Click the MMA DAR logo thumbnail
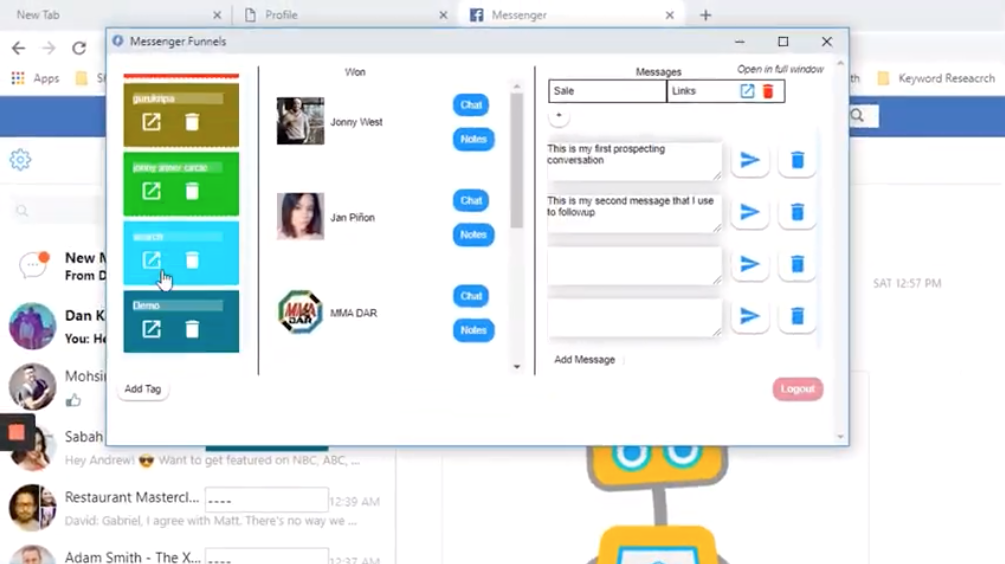 [300, 312]
